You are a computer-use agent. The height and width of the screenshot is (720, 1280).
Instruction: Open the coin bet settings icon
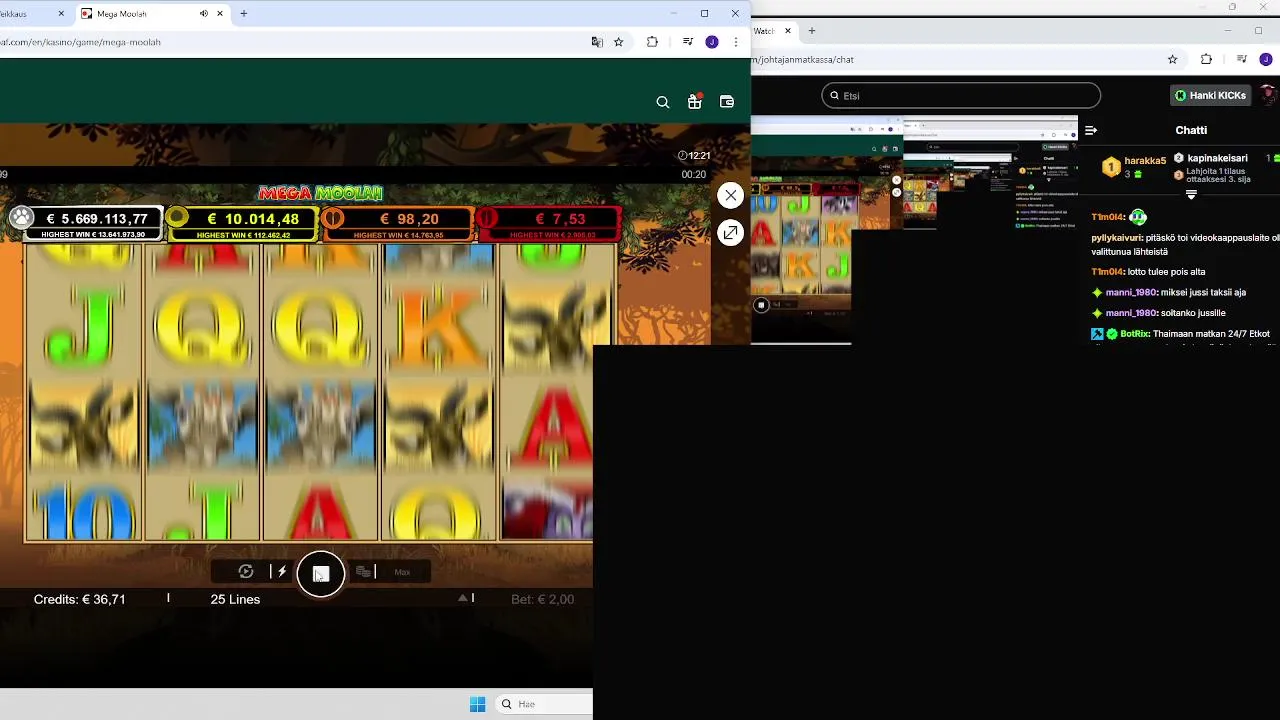pos(363,572)
